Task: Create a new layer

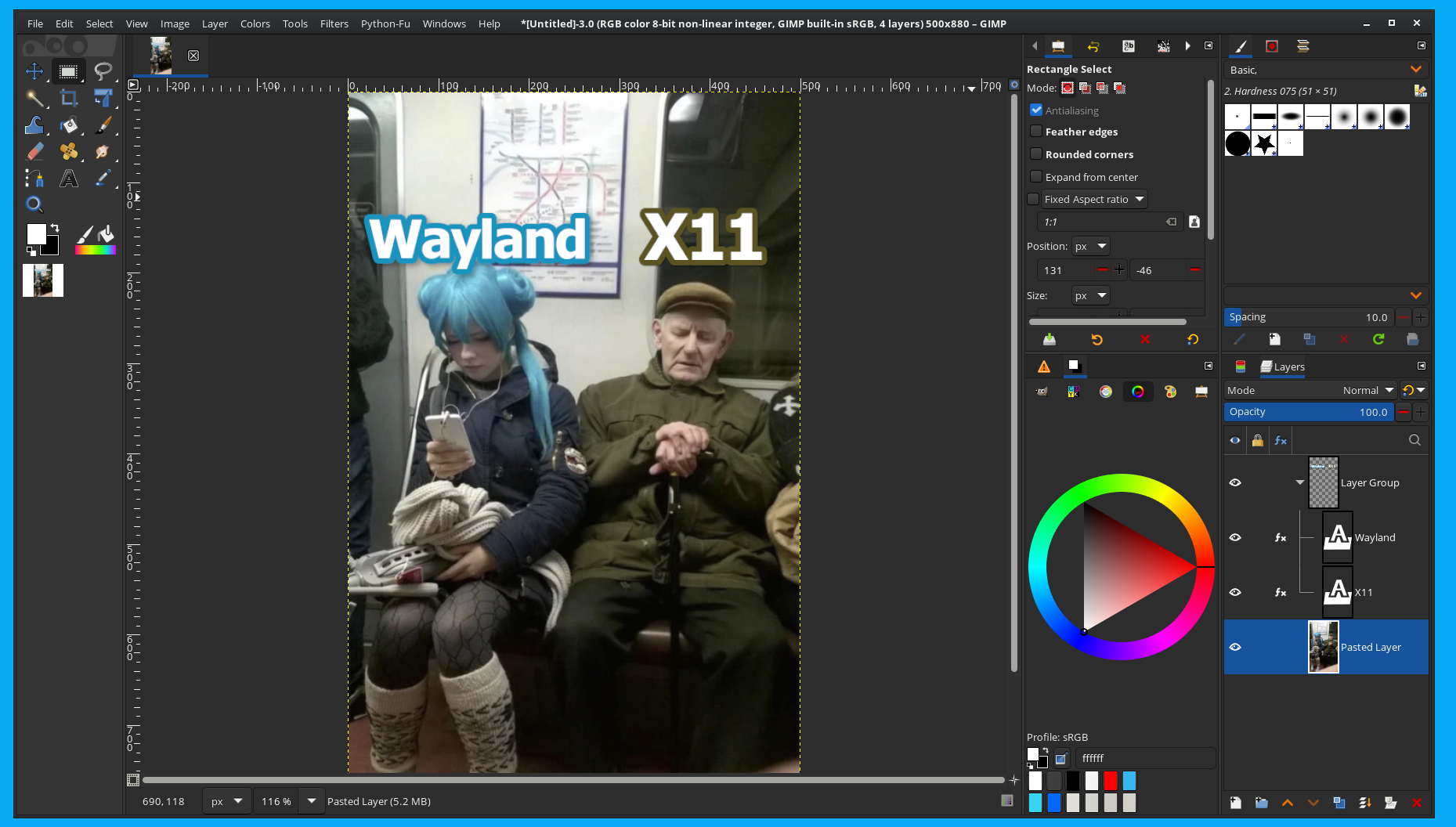Action: point(1235,803)
